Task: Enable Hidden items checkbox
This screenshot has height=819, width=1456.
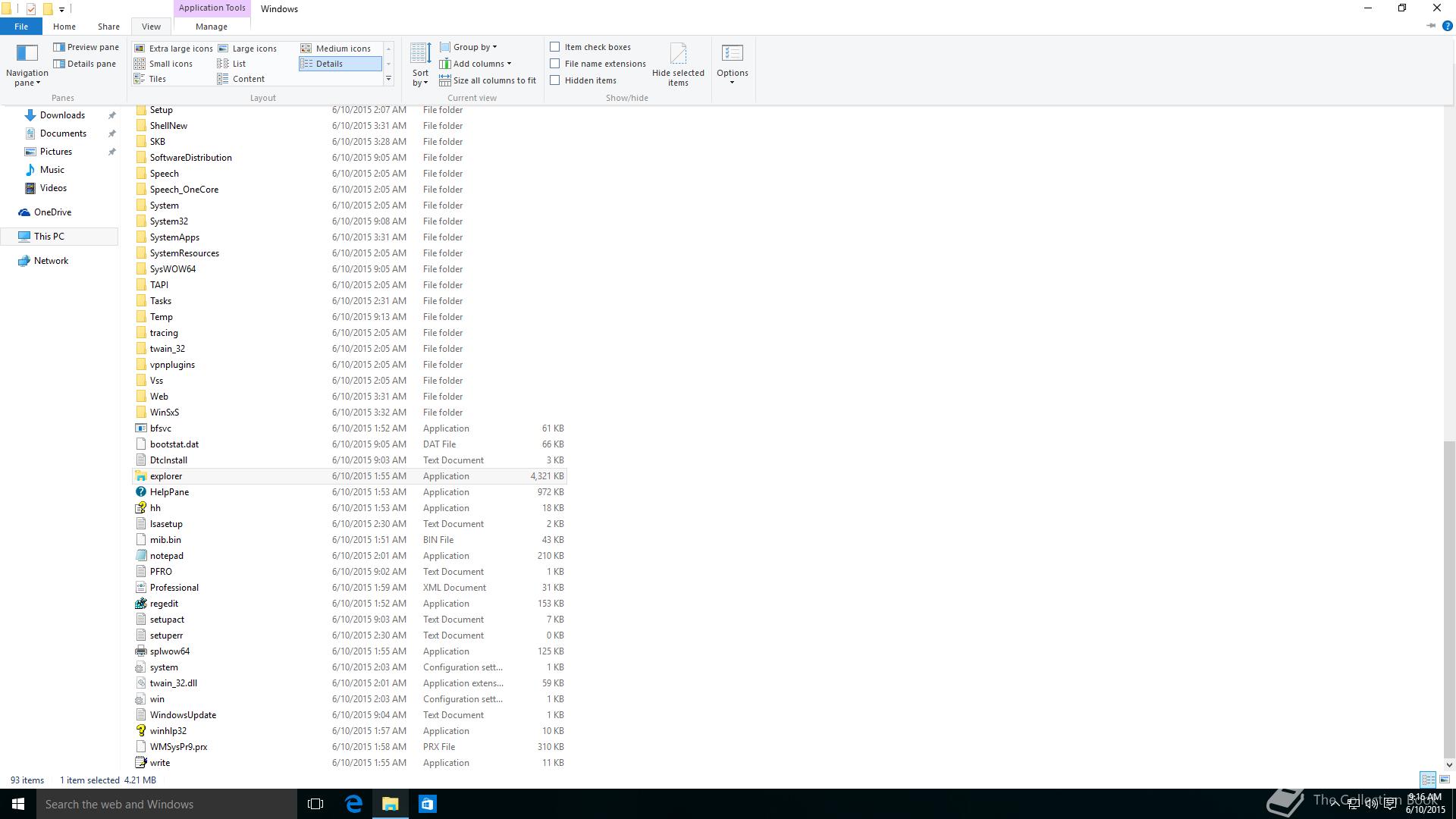Action: click(555, 80)
